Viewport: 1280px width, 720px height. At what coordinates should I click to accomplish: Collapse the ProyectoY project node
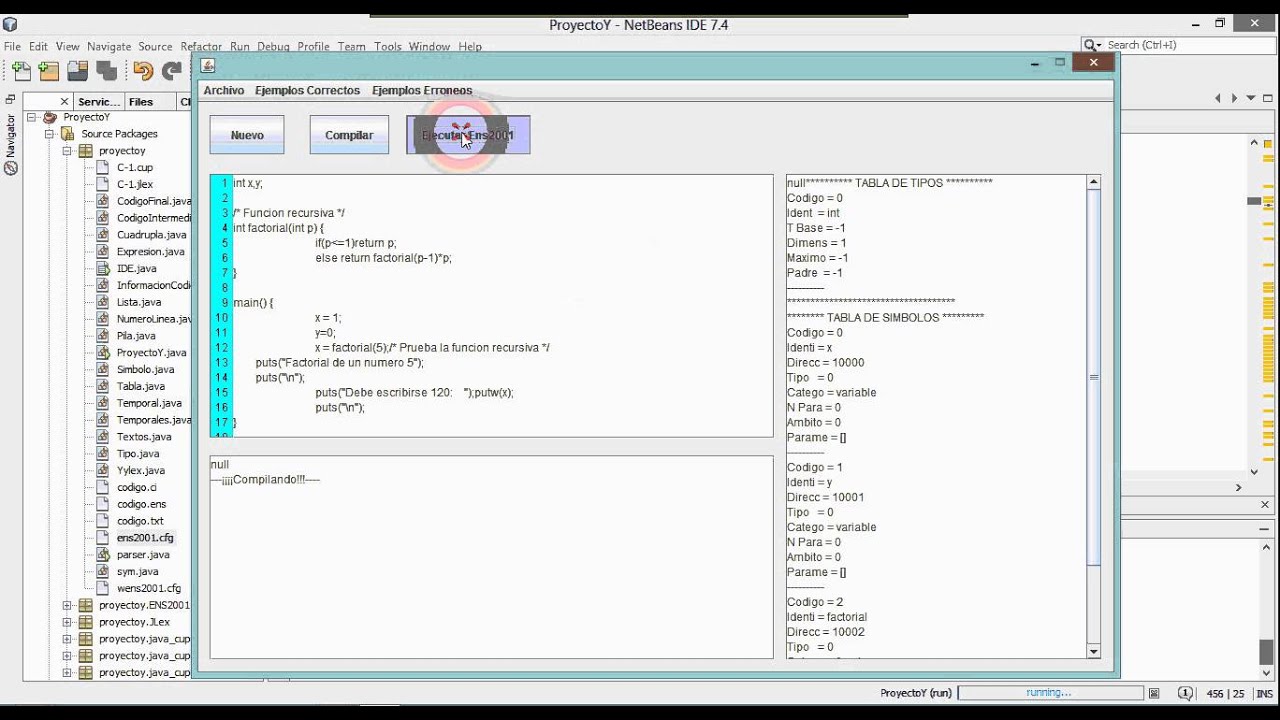click(31, 117)
